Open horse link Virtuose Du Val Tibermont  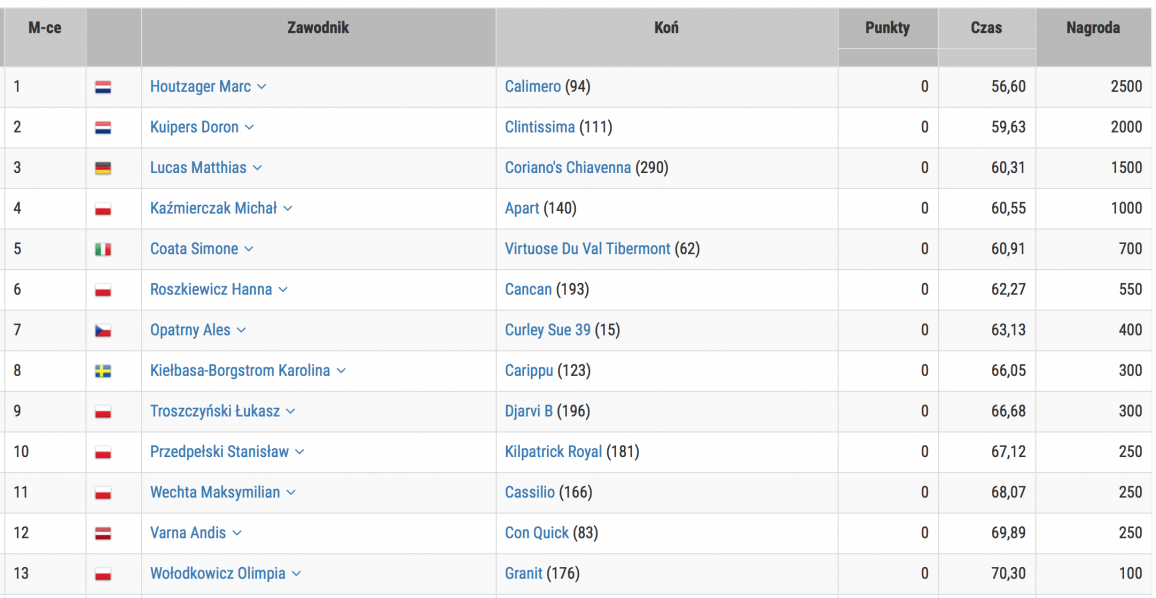[x=588, y=249]
